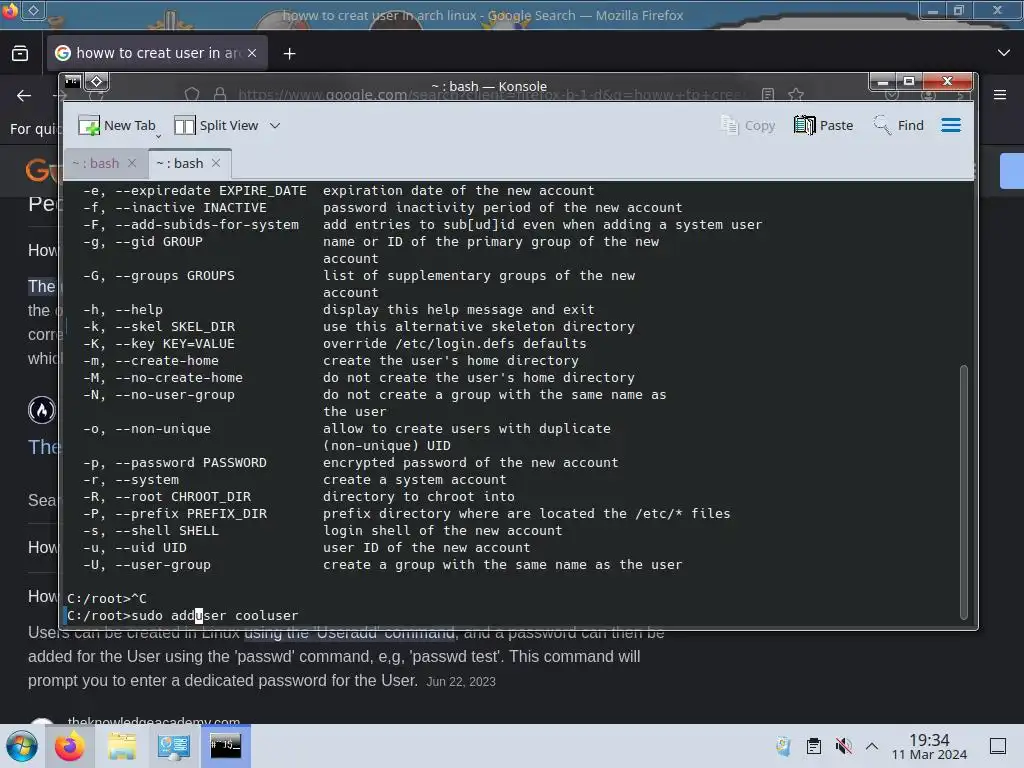Click 'display this help message and exit'
The height and width of the screenshot is (768, 1024).
point(458,310)
